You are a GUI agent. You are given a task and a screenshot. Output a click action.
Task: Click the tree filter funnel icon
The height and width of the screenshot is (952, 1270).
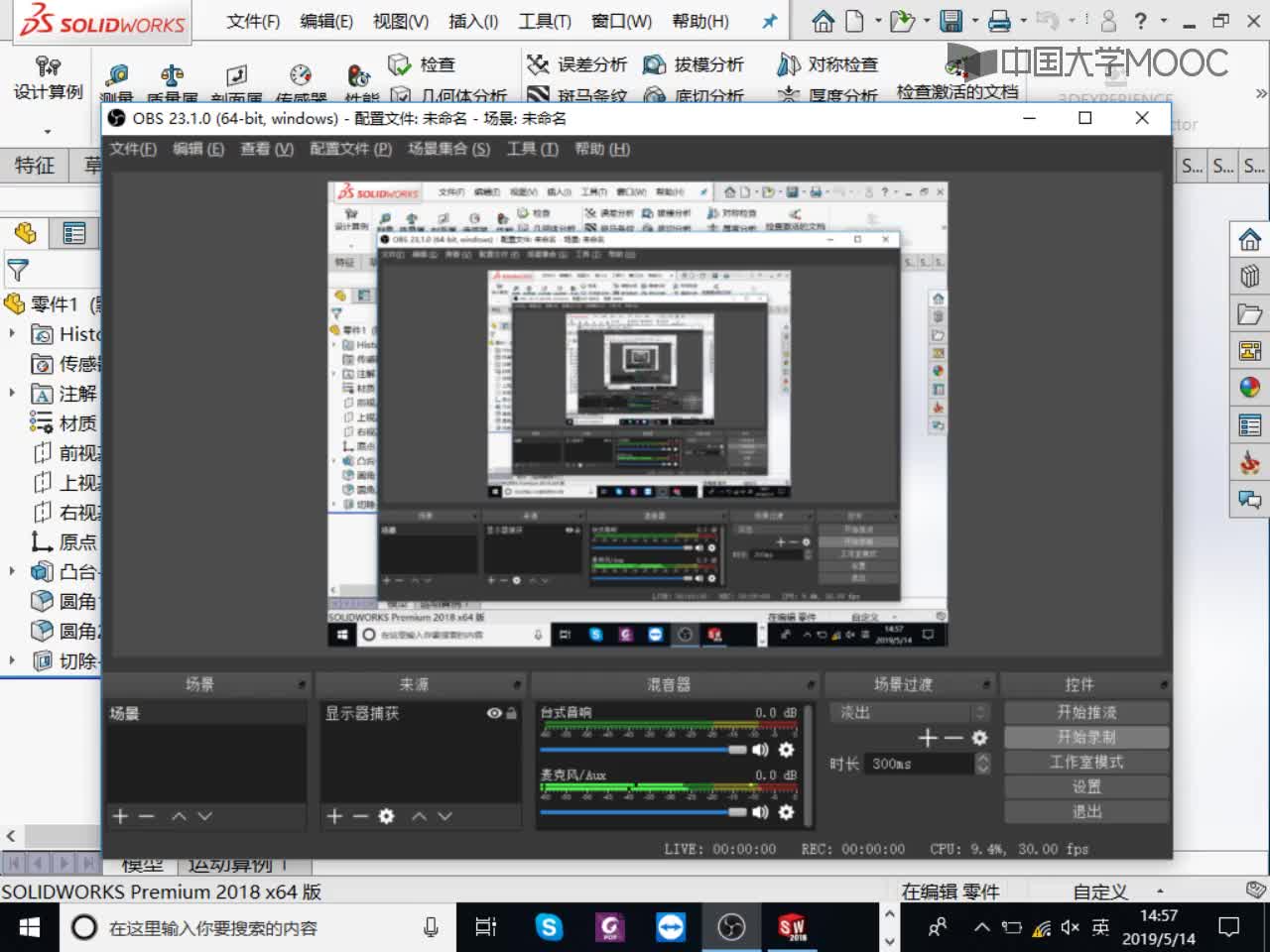click(x=17, y=270)
